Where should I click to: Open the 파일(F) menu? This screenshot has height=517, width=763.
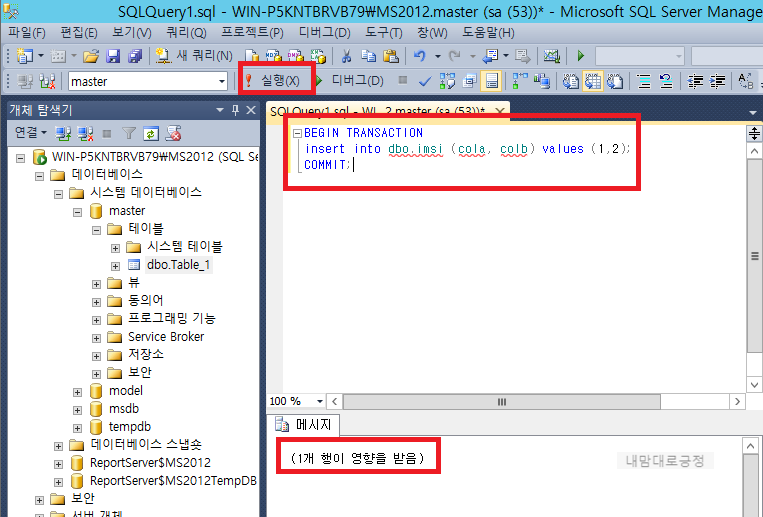coord(26,33)
